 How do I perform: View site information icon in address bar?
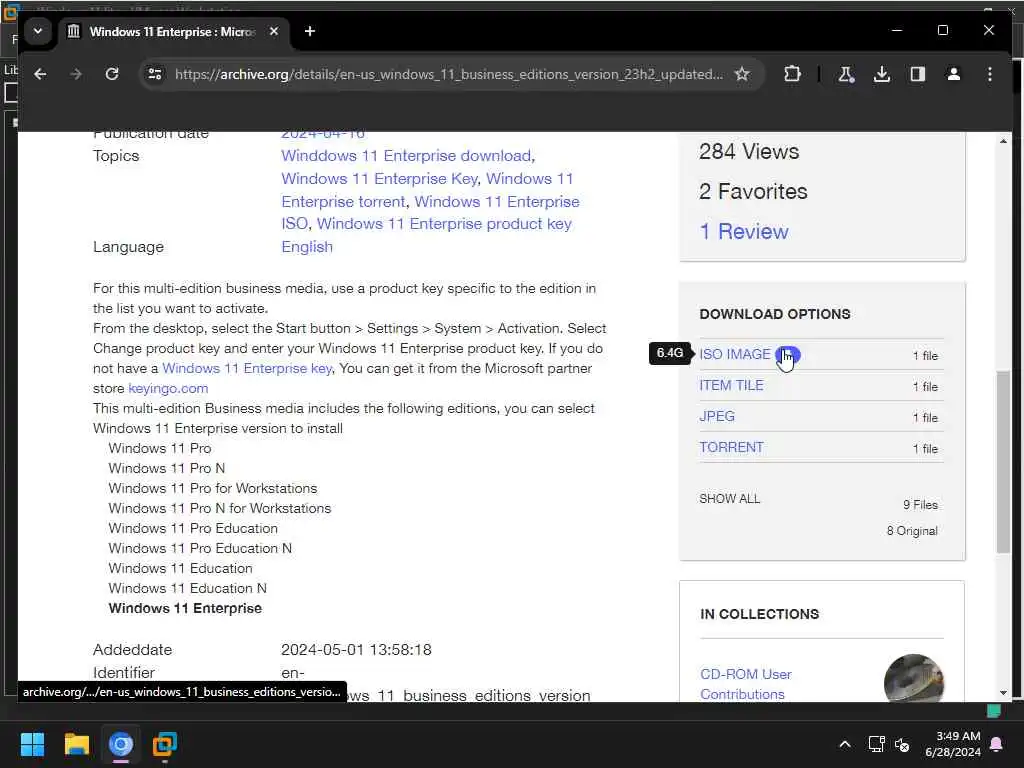pos(155,74)
